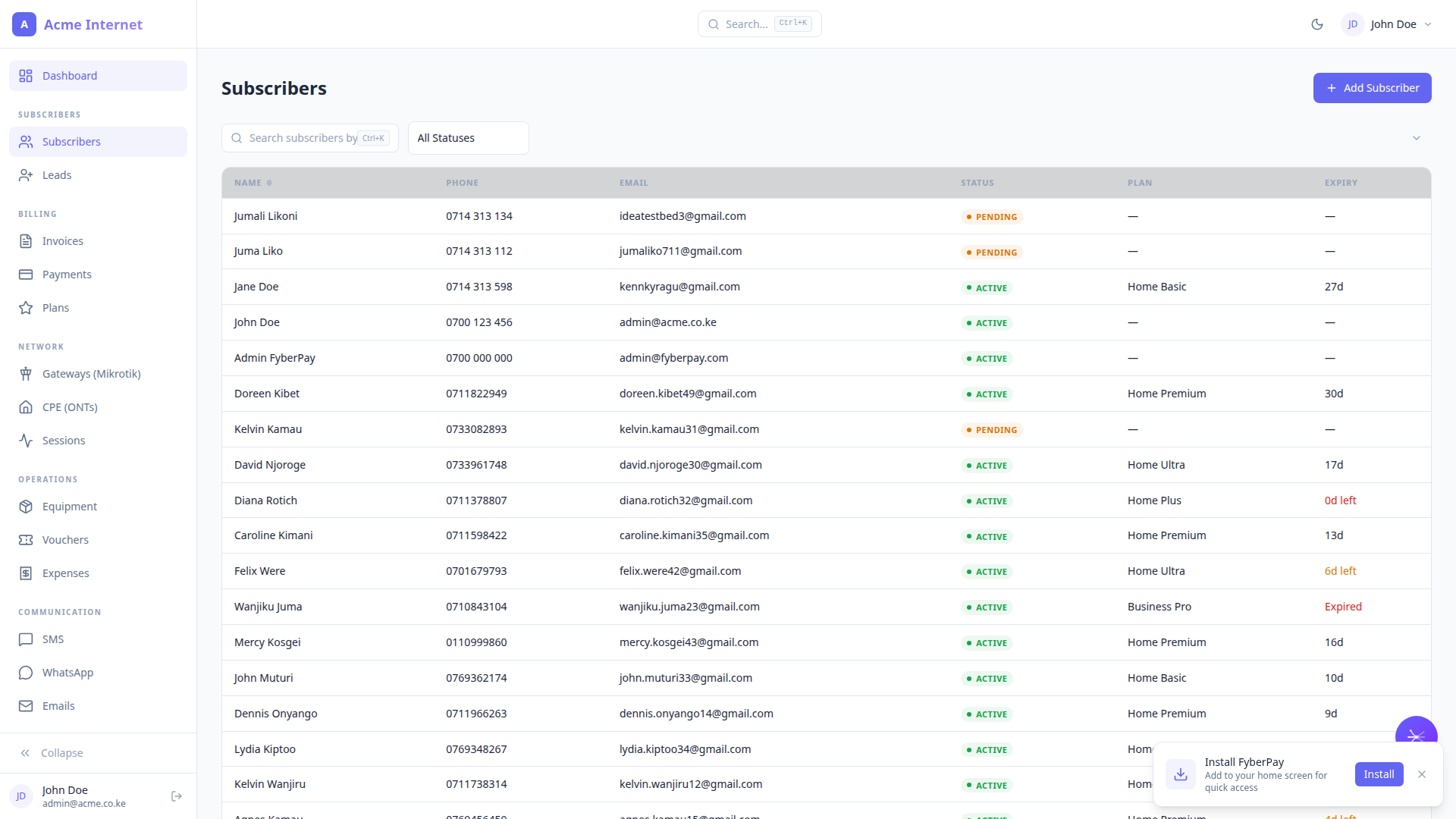
Task: Click the Subscribers people icon in sidebar
Action: coord(26,142)
